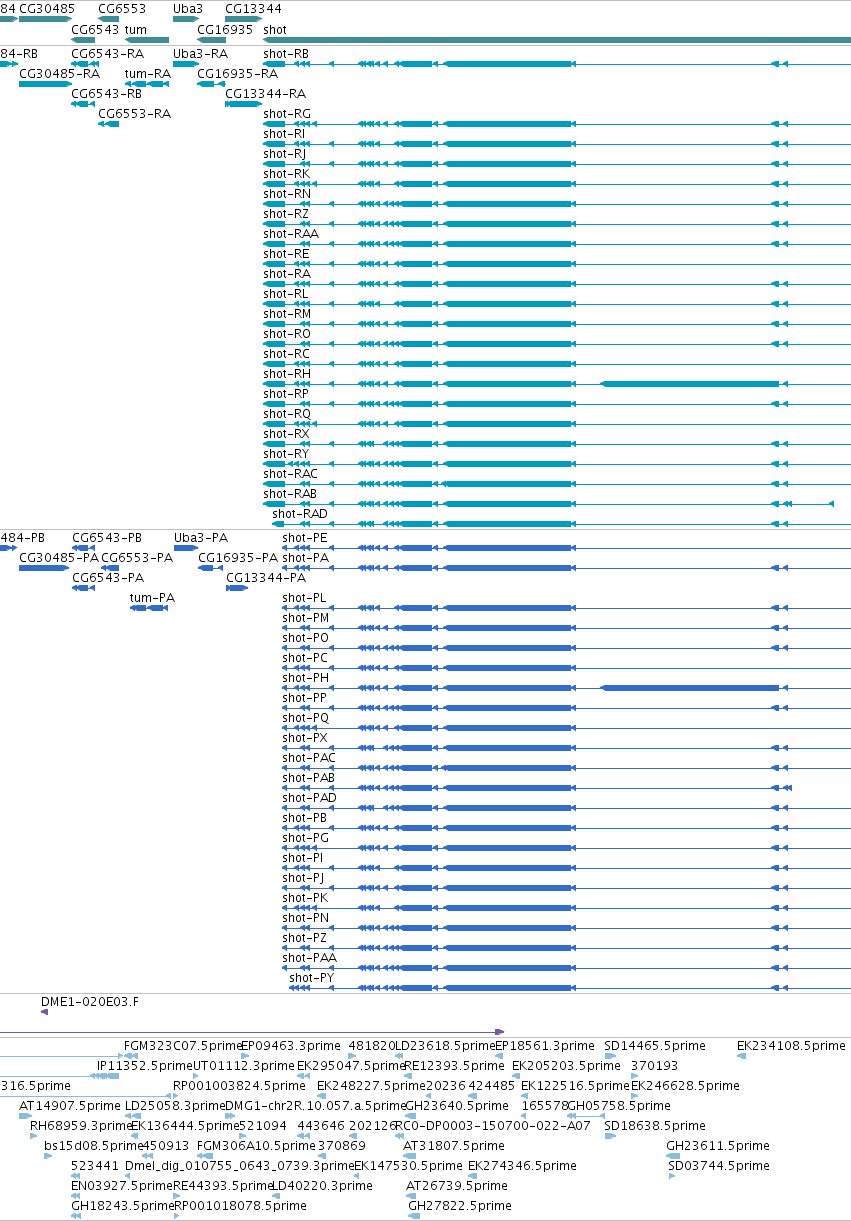
Task: Click the EK234108.5prime EST label
Action: tap(791, 1046)
